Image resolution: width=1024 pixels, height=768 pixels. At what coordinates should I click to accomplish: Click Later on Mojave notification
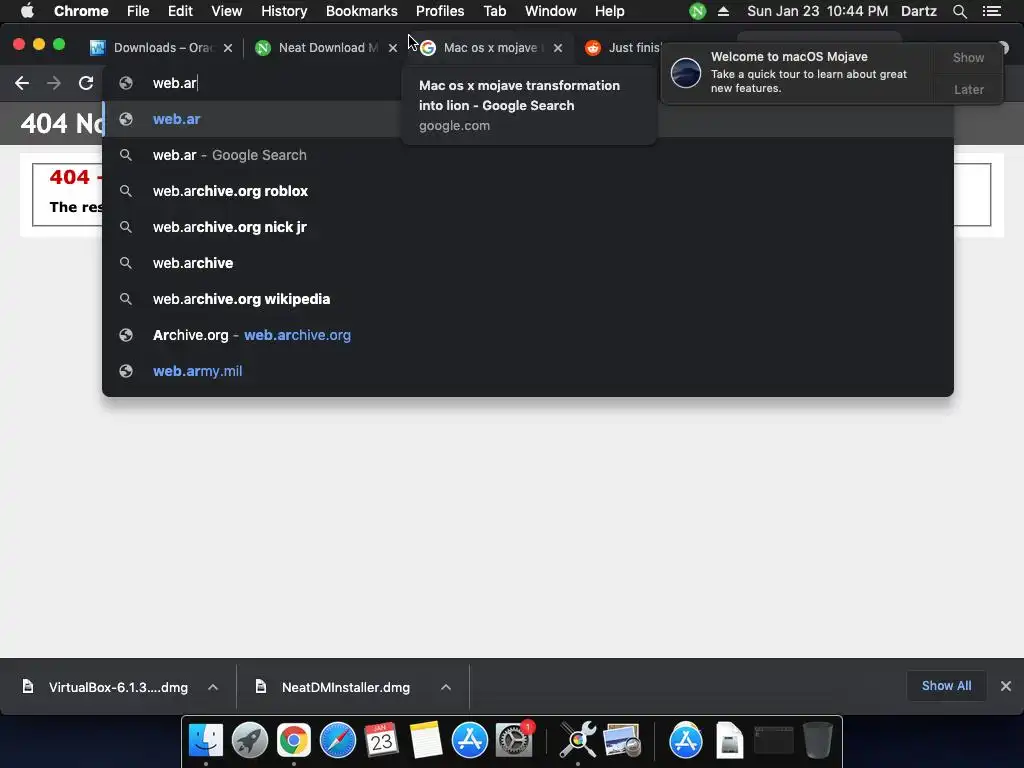(x=968, y=89)
